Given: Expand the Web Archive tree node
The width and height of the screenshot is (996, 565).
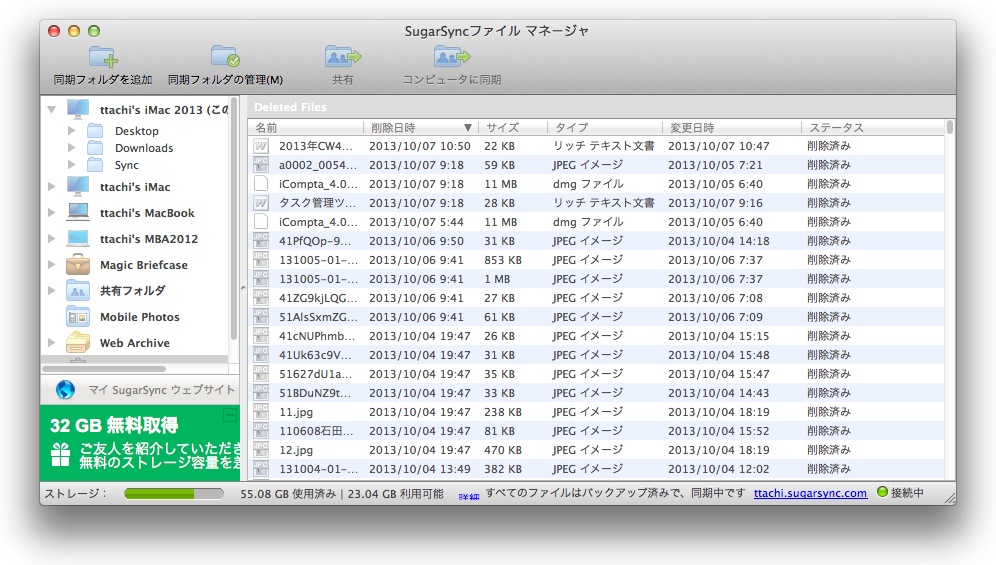Looking at the screenshot, I should pos(51,343).
